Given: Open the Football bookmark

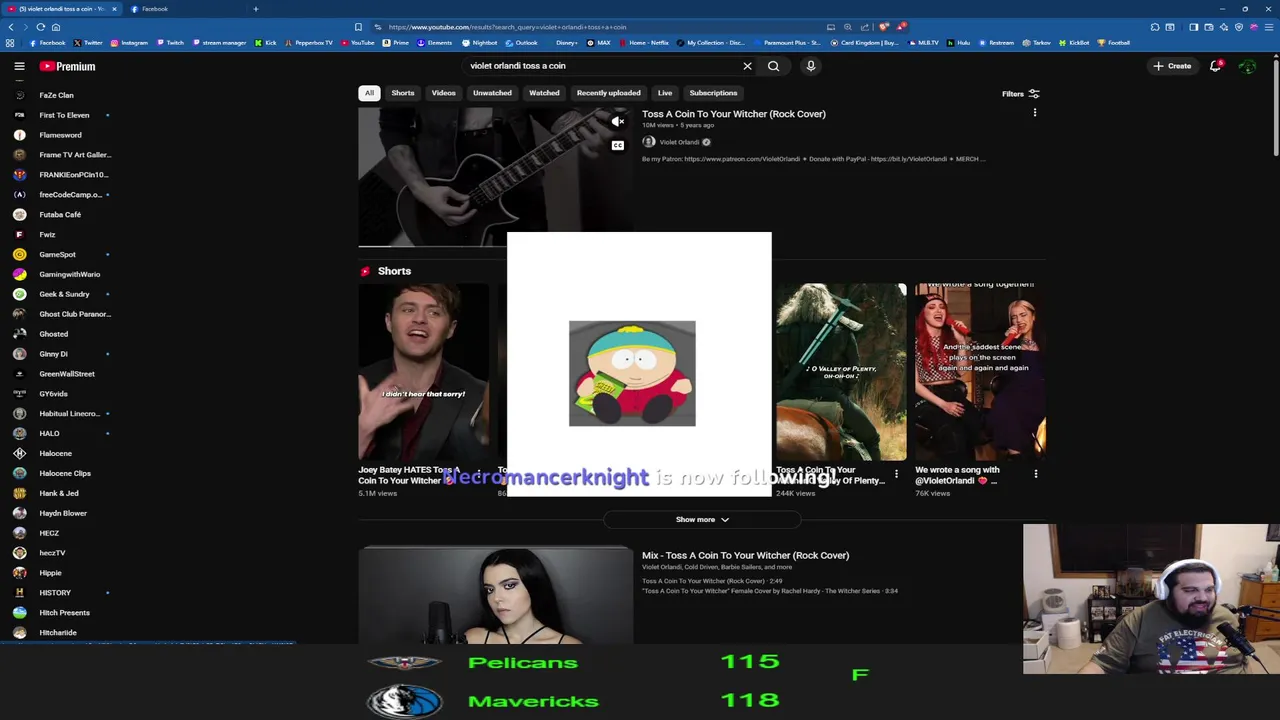Looking at the screenshot, I should click(x=1113, y=43).
